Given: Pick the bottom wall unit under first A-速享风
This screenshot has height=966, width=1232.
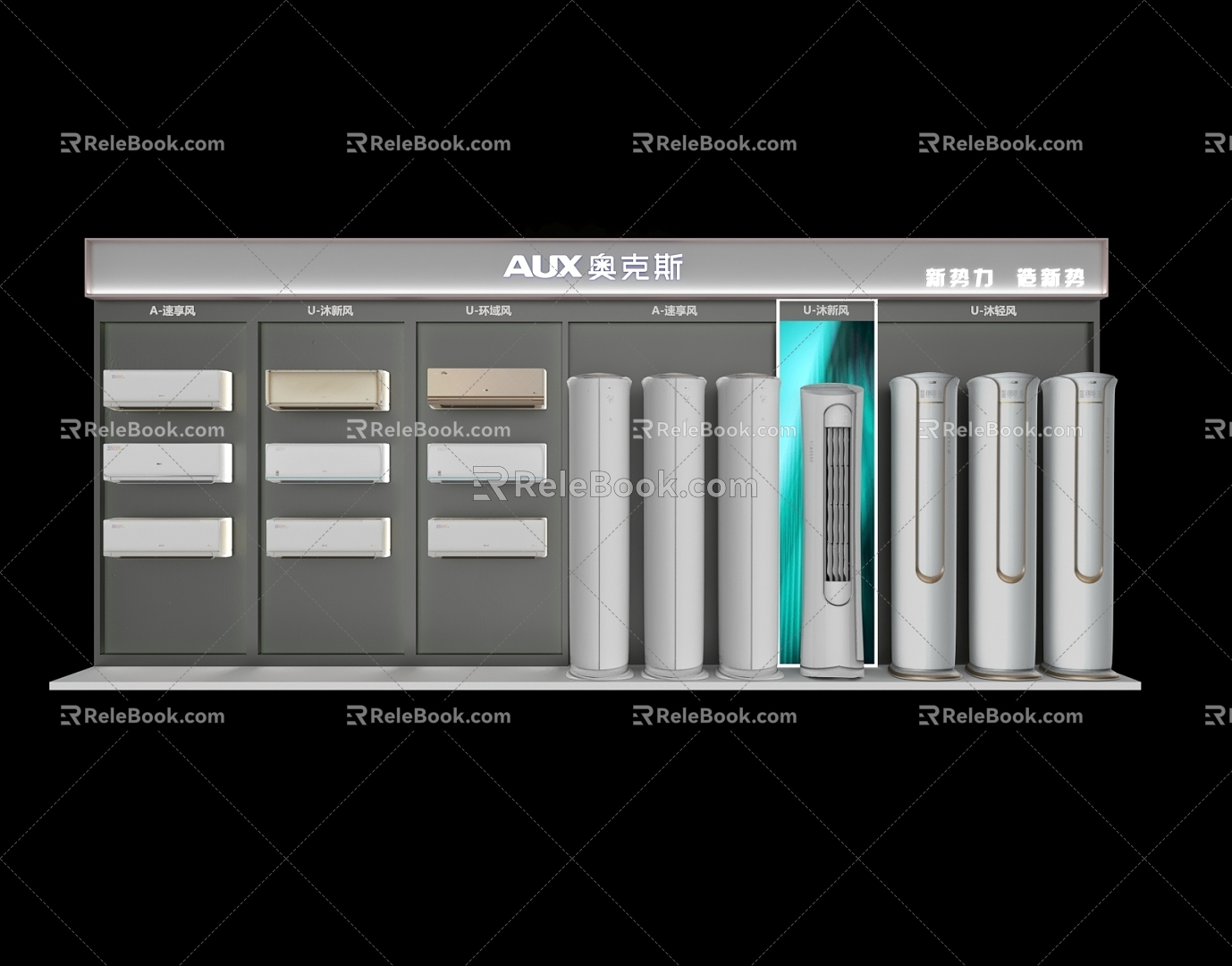Looking at the screenshot, I should pyautogui.click(x=167, y=538).
